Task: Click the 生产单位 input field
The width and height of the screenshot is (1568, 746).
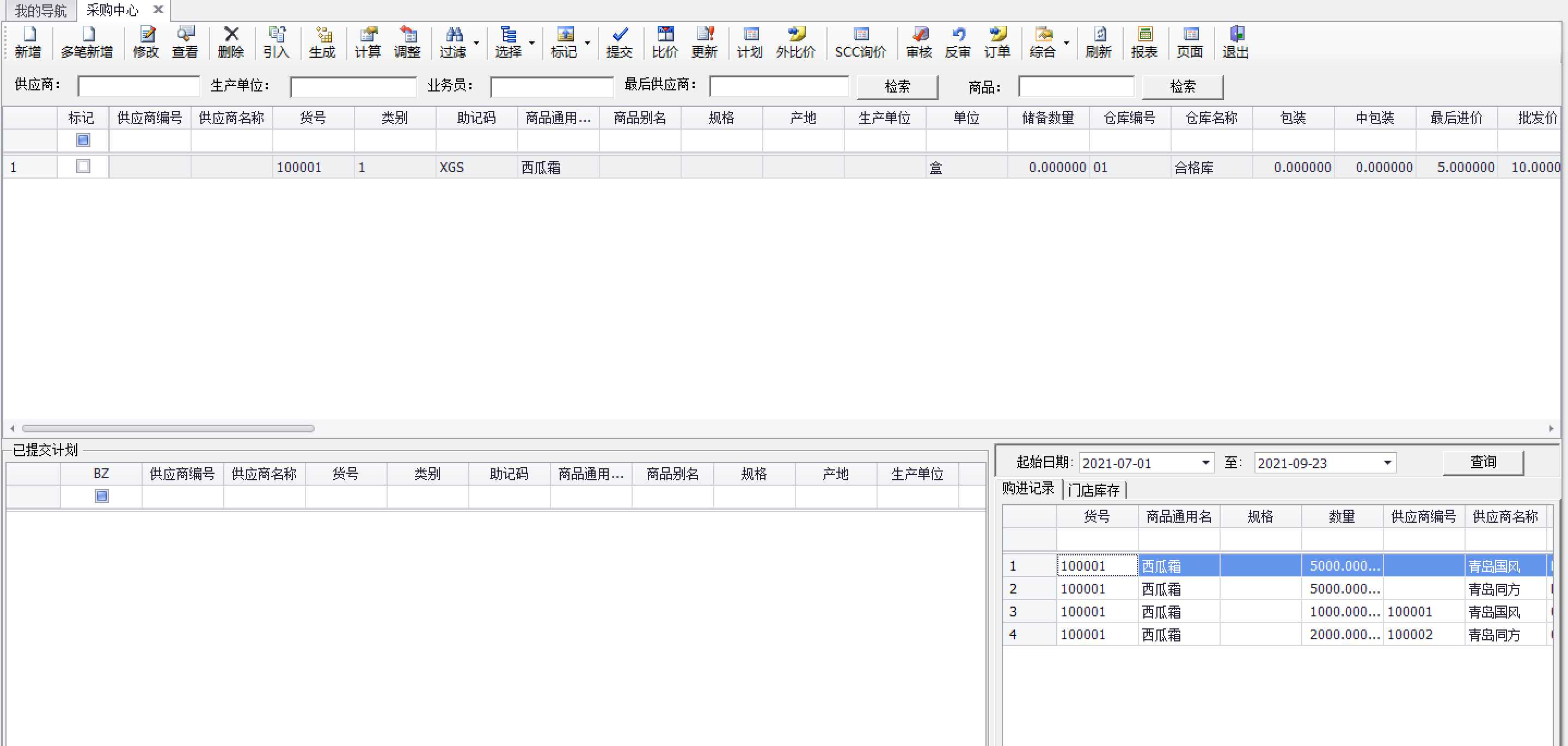Action: (353, 87)
